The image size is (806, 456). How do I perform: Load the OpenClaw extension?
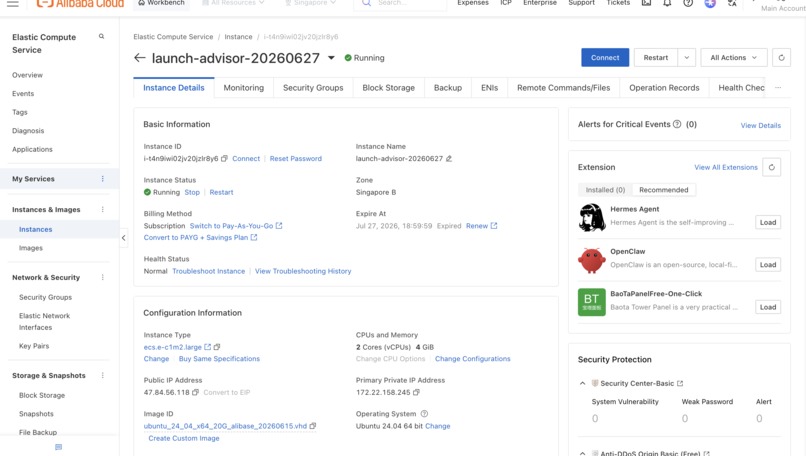[x=768, y=265]
